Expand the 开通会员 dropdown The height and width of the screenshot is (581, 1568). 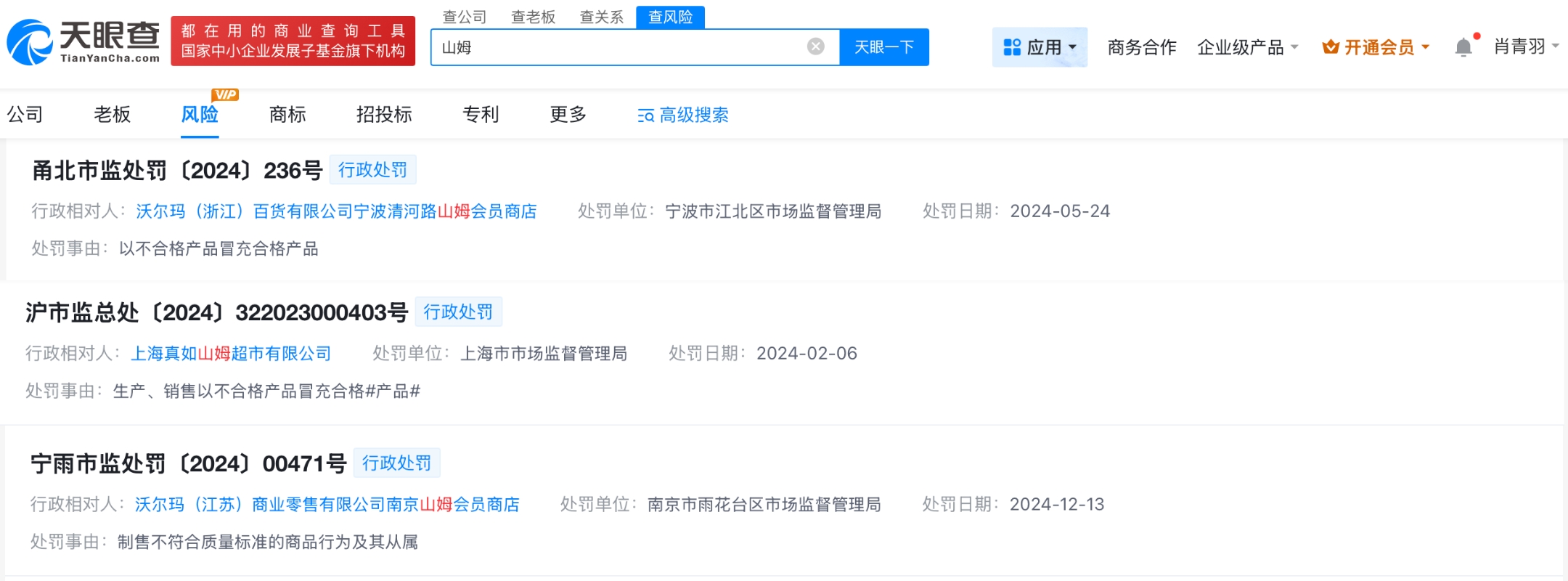(1376, 47)
